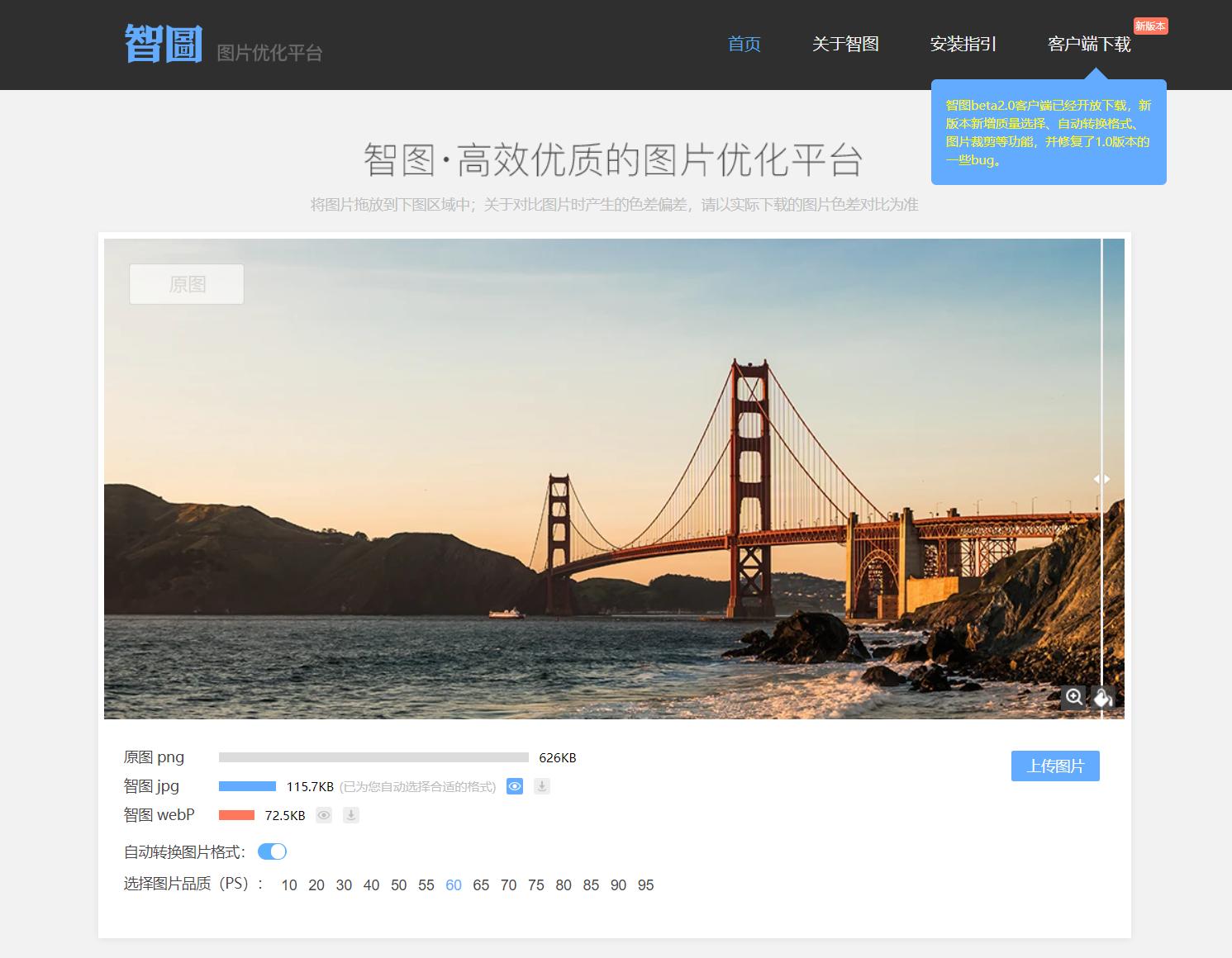
Task: Click the 智图 webP row label
Action: [x=159, y=815]
